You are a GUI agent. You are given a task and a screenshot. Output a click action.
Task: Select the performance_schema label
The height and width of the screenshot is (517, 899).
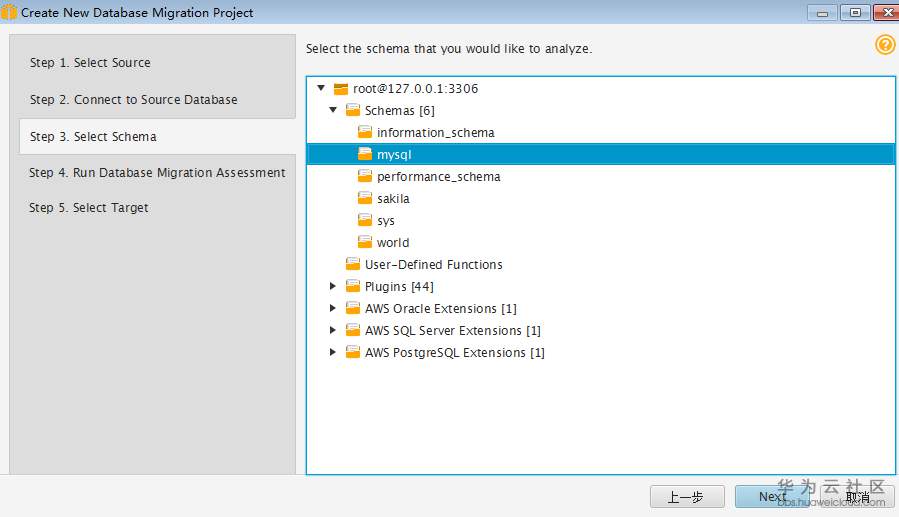click(439, 177)
